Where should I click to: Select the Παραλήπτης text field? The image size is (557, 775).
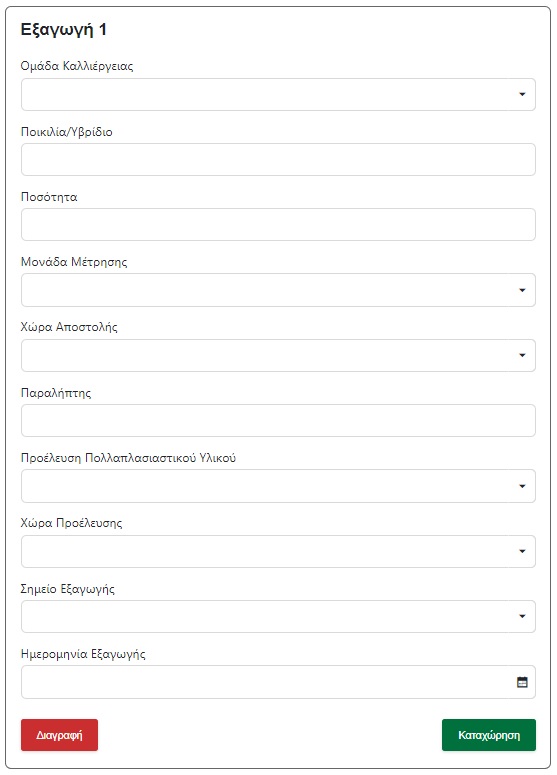[278, 421]
